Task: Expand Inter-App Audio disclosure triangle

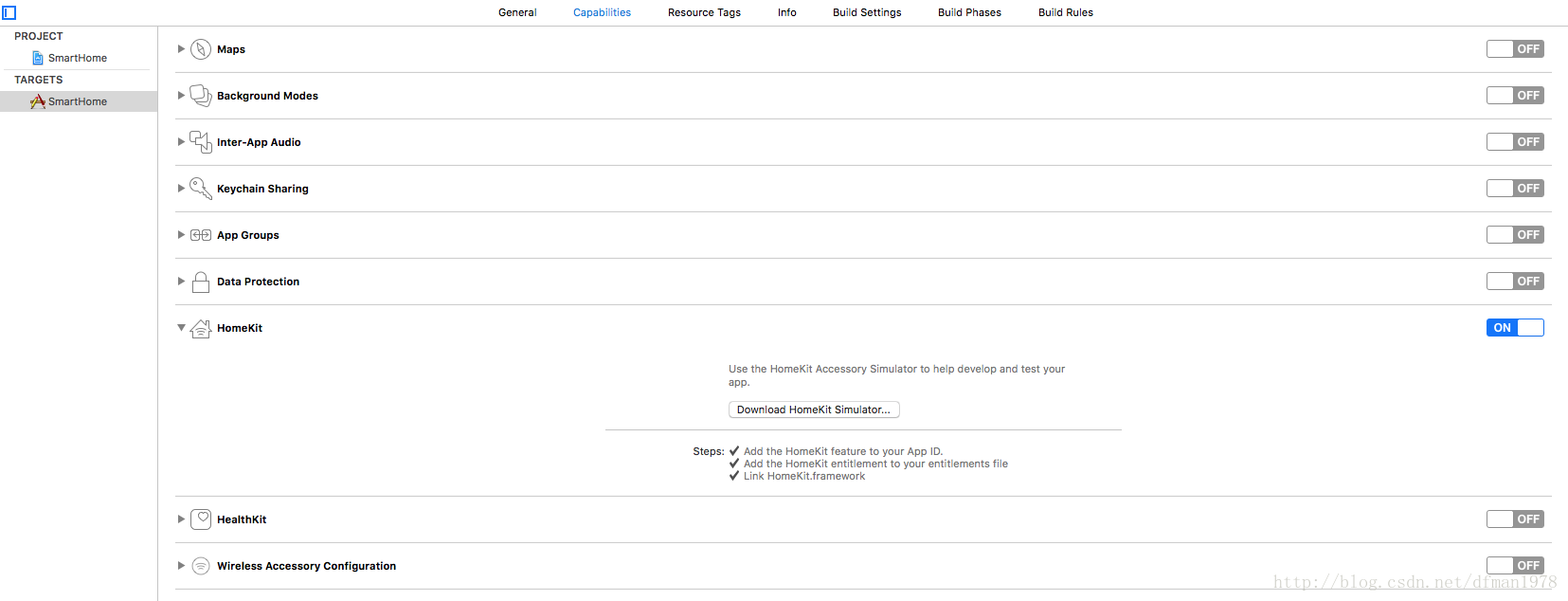Action: 181,142
